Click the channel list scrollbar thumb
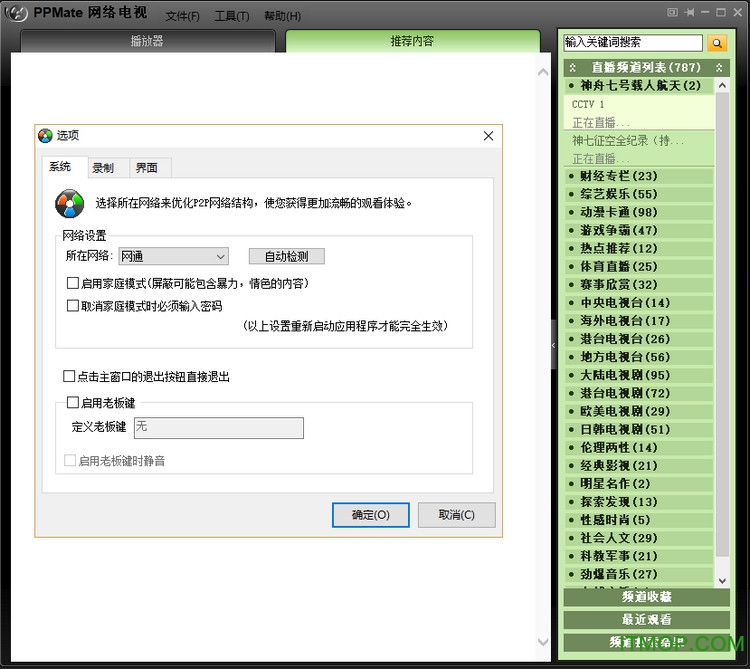This screenshot has height=669, width=750. coord(722,325)
